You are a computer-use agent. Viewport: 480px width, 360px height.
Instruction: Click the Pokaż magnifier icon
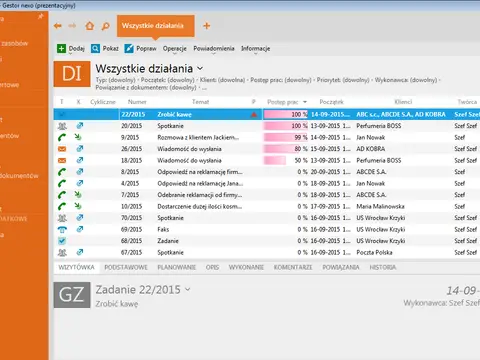point(95,49)
